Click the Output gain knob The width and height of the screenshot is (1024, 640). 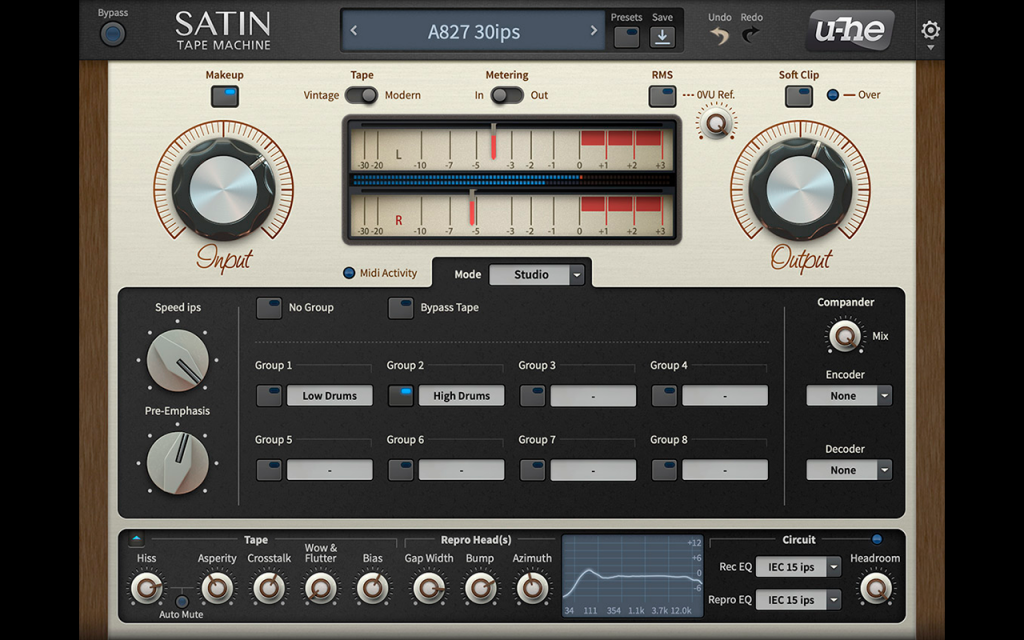point(800,189)
